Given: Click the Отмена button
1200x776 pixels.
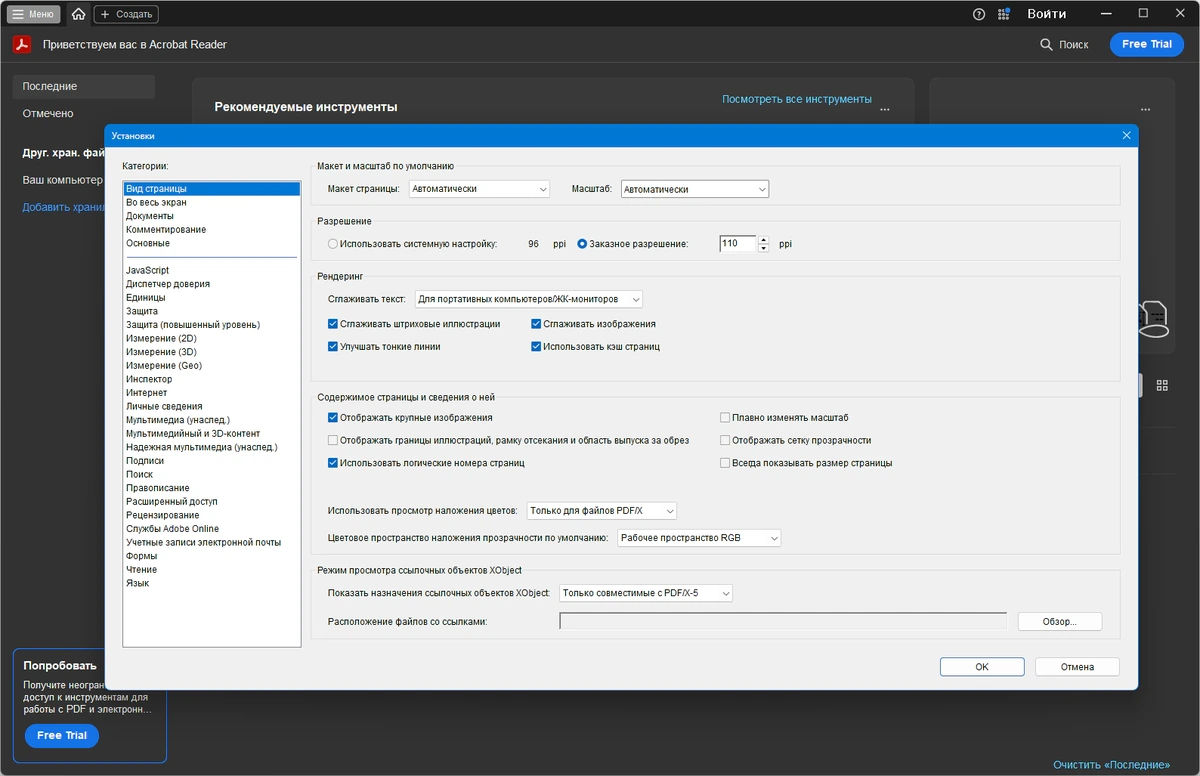Looking at the screenshot, I should click(x=1077, y=667).
